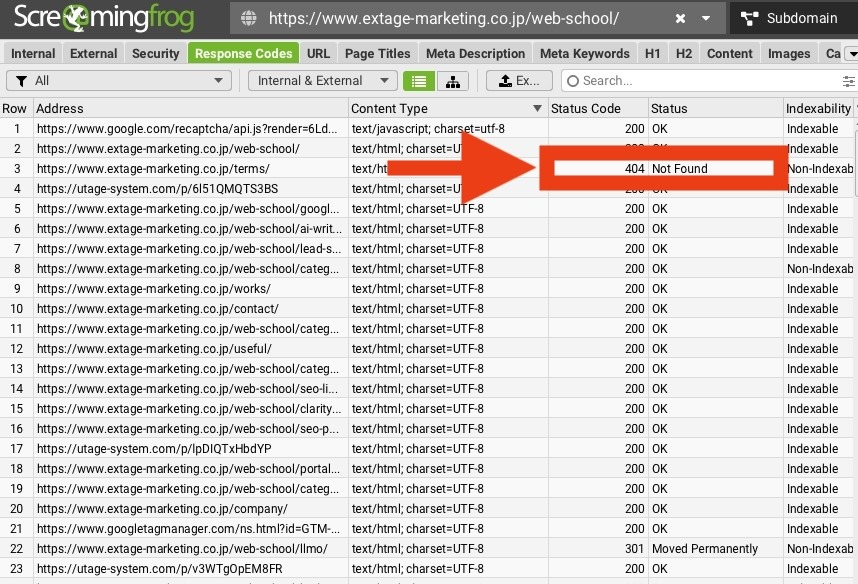Open the URL history dropdown arrow

(x=706, y=19)
